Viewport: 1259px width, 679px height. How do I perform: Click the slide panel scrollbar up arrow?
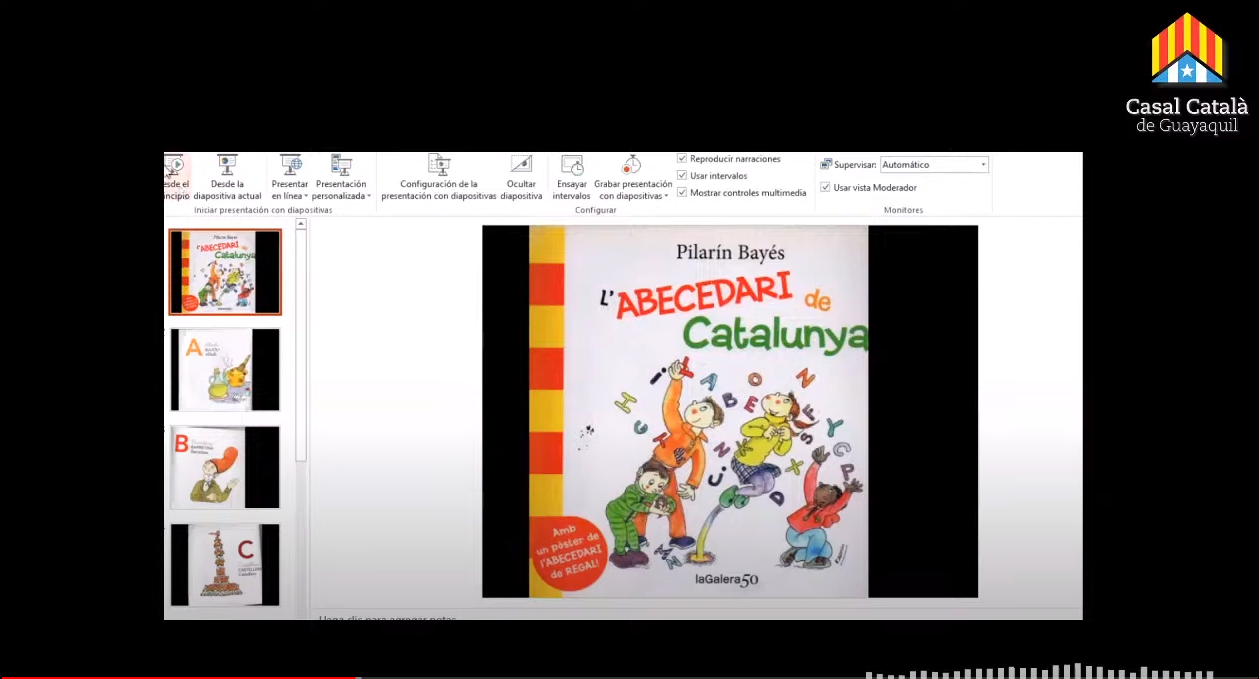[301, 225]
